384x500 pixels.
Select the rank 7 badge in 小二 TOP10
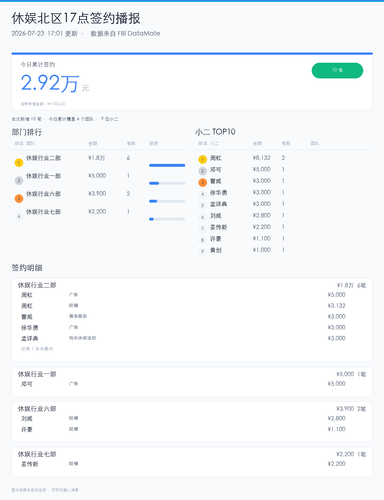202,229
